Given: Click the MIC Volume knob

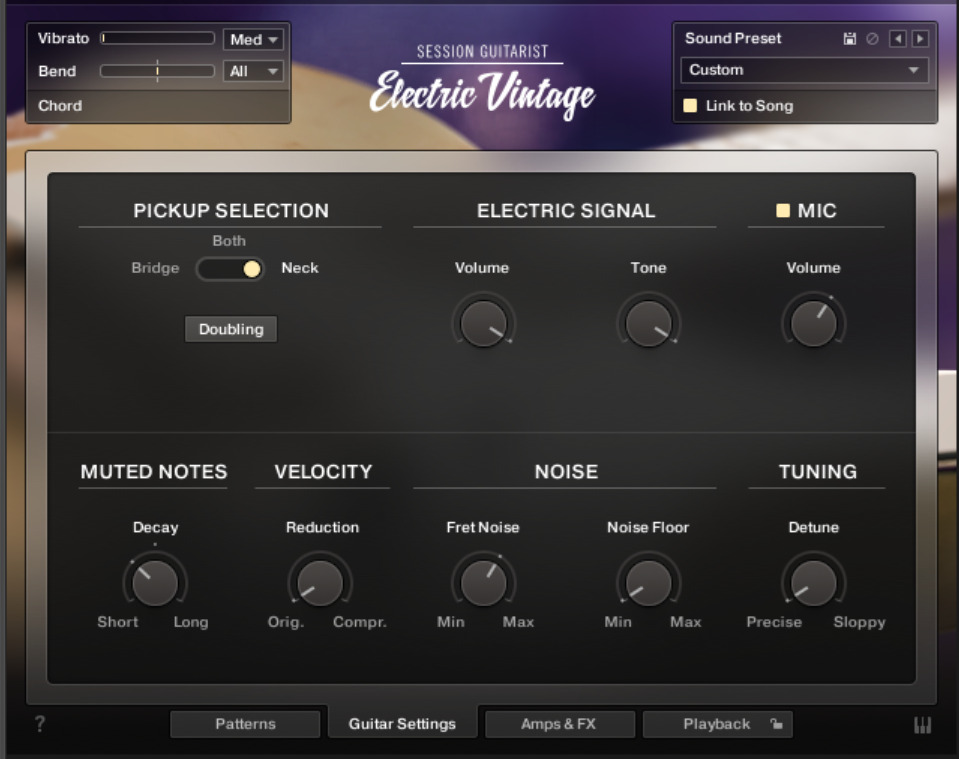Looking at the screenshot, I should point(813,323).
